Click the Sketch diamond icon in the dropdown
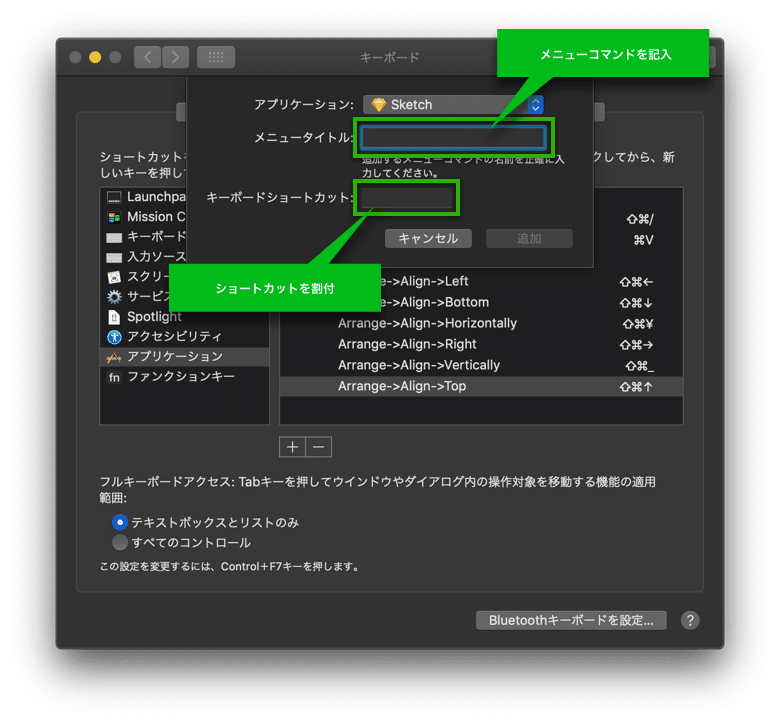This screenshot has width=780, height=723. click(379, 104)
